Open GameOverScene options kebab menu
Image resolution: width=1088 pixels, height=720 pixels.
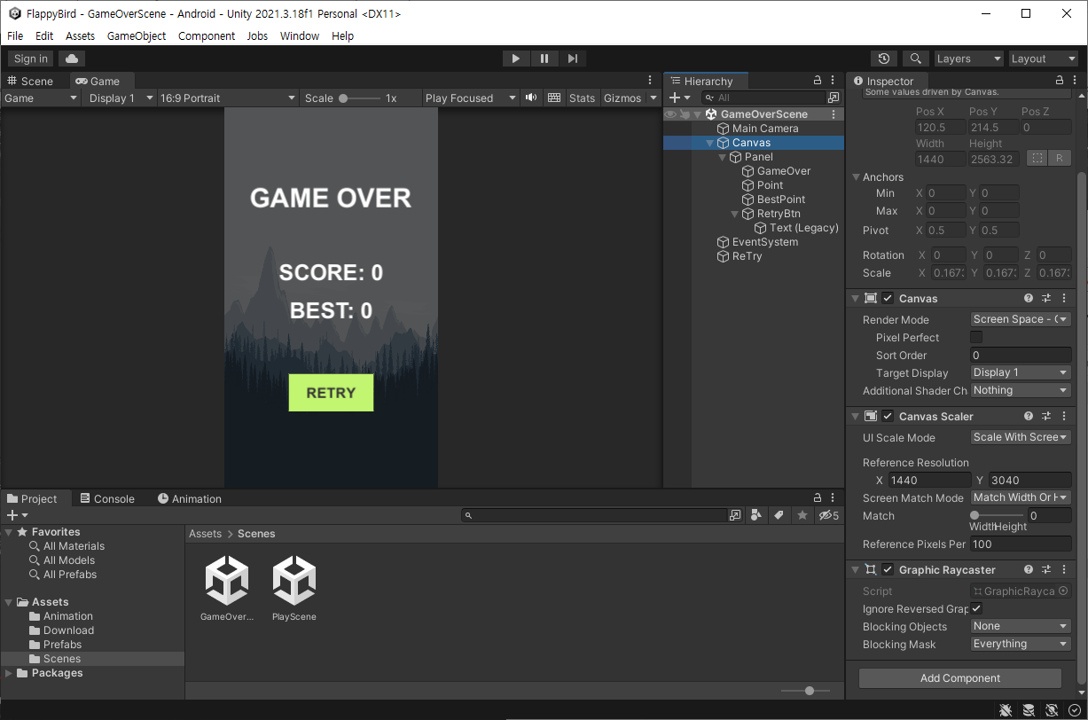833,114
